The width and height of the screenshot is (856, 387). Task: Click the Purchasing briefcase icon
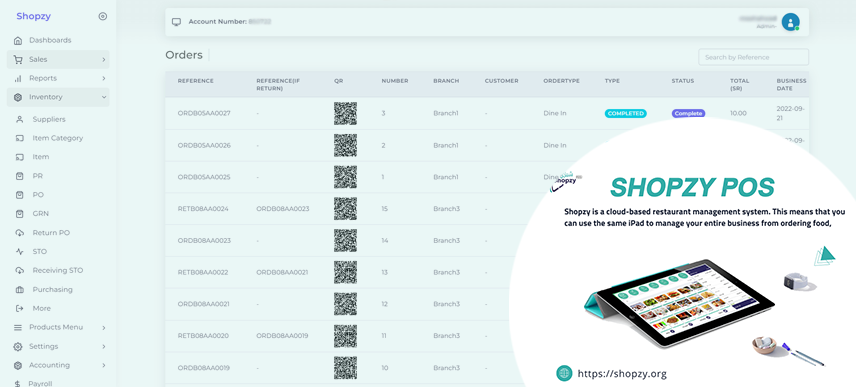20,289
